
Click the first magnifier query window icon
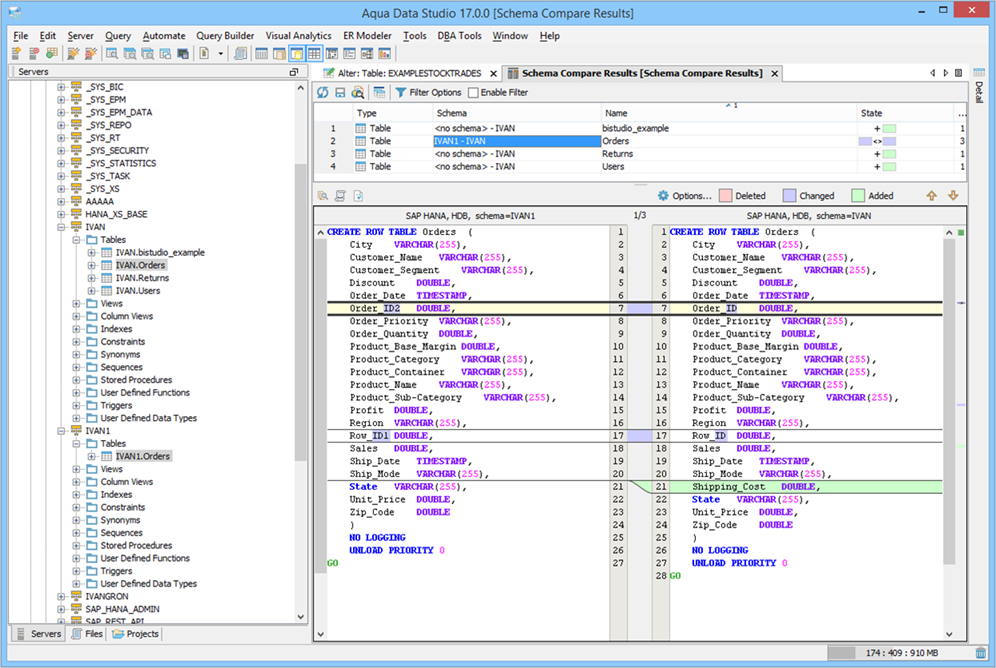tap(112, 54)
